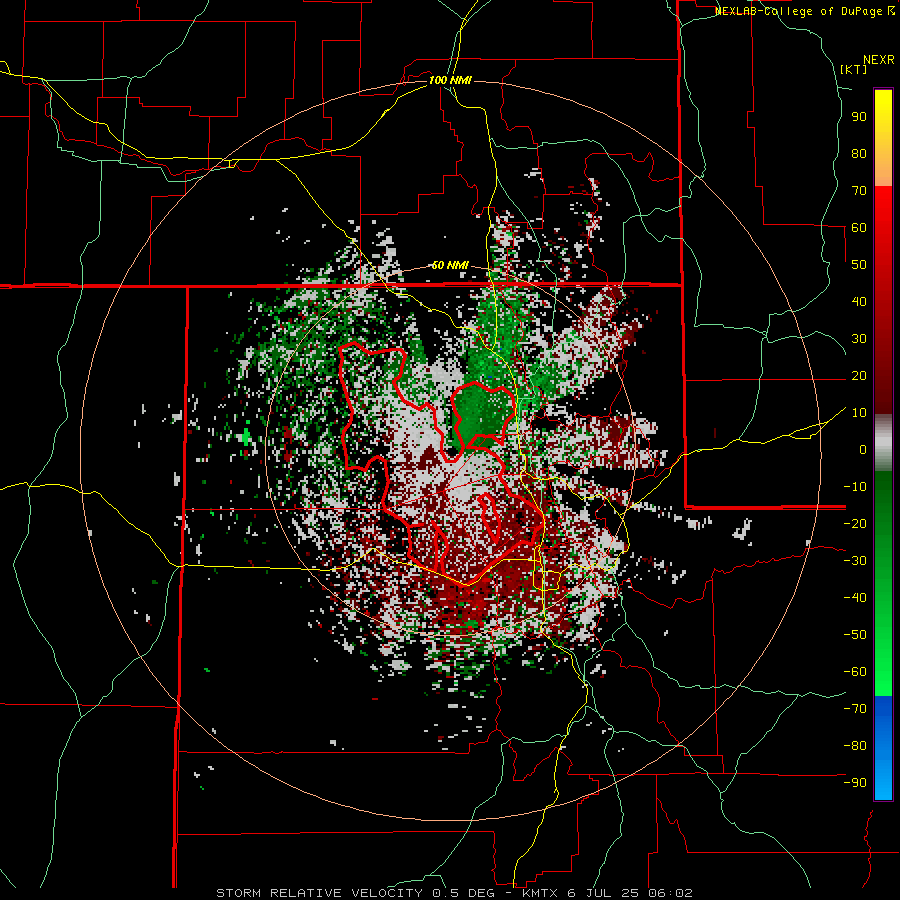
Task: Click the 30 value on velocity scale
Action: coord(859,339)
